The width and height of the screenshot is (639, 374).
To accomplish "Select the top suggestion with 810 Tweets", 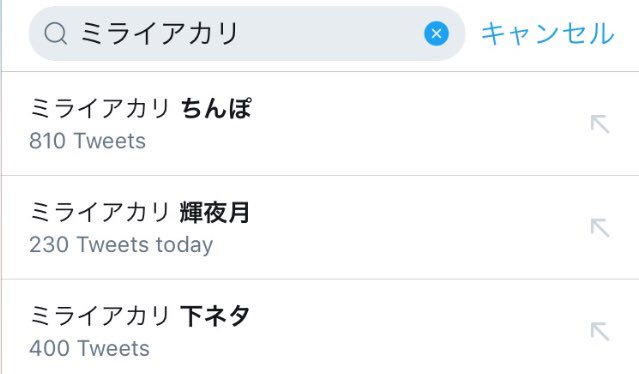I will coord(320,124).
